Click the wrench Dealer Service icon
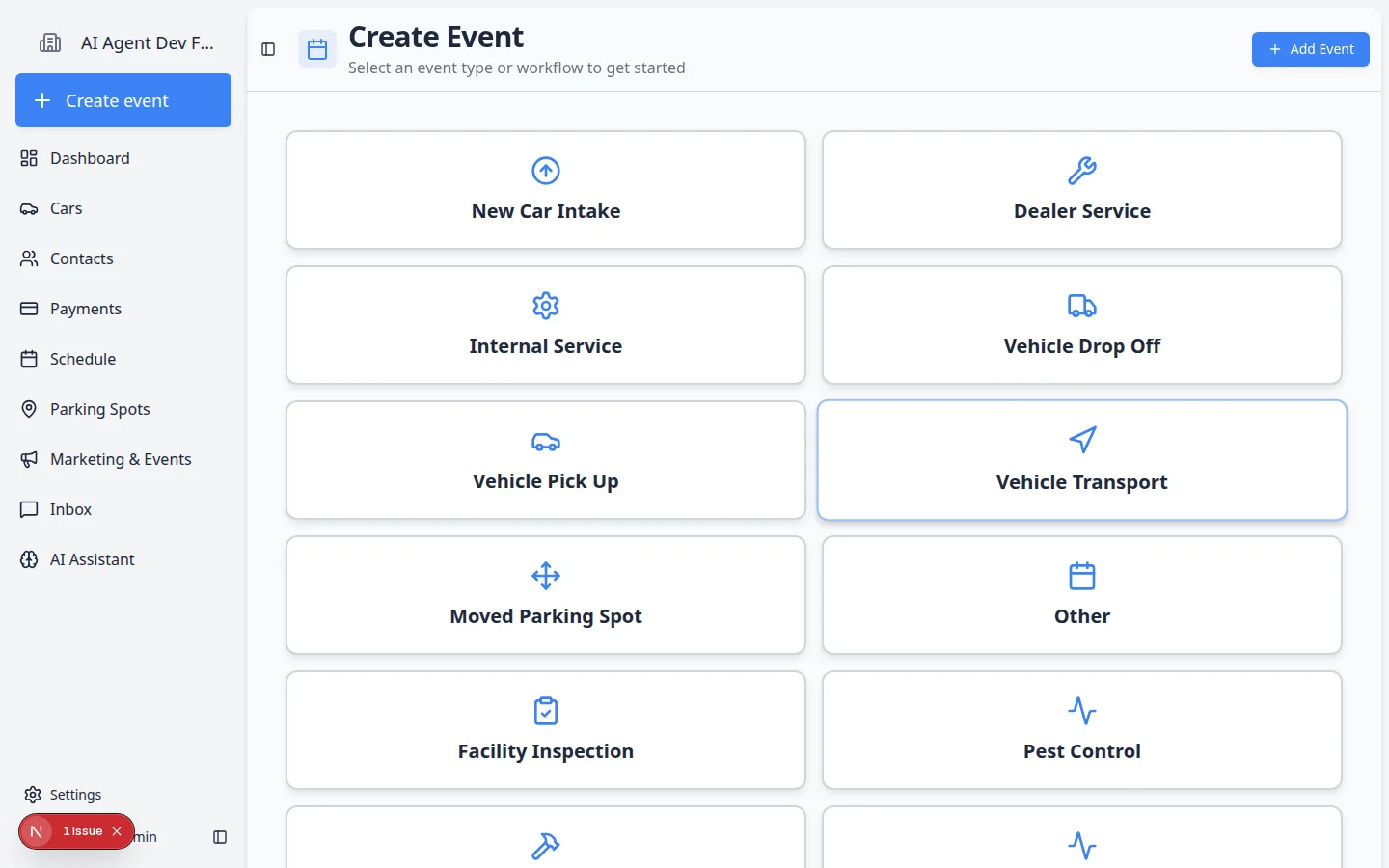The image size is (1389, 868). 1082,171
